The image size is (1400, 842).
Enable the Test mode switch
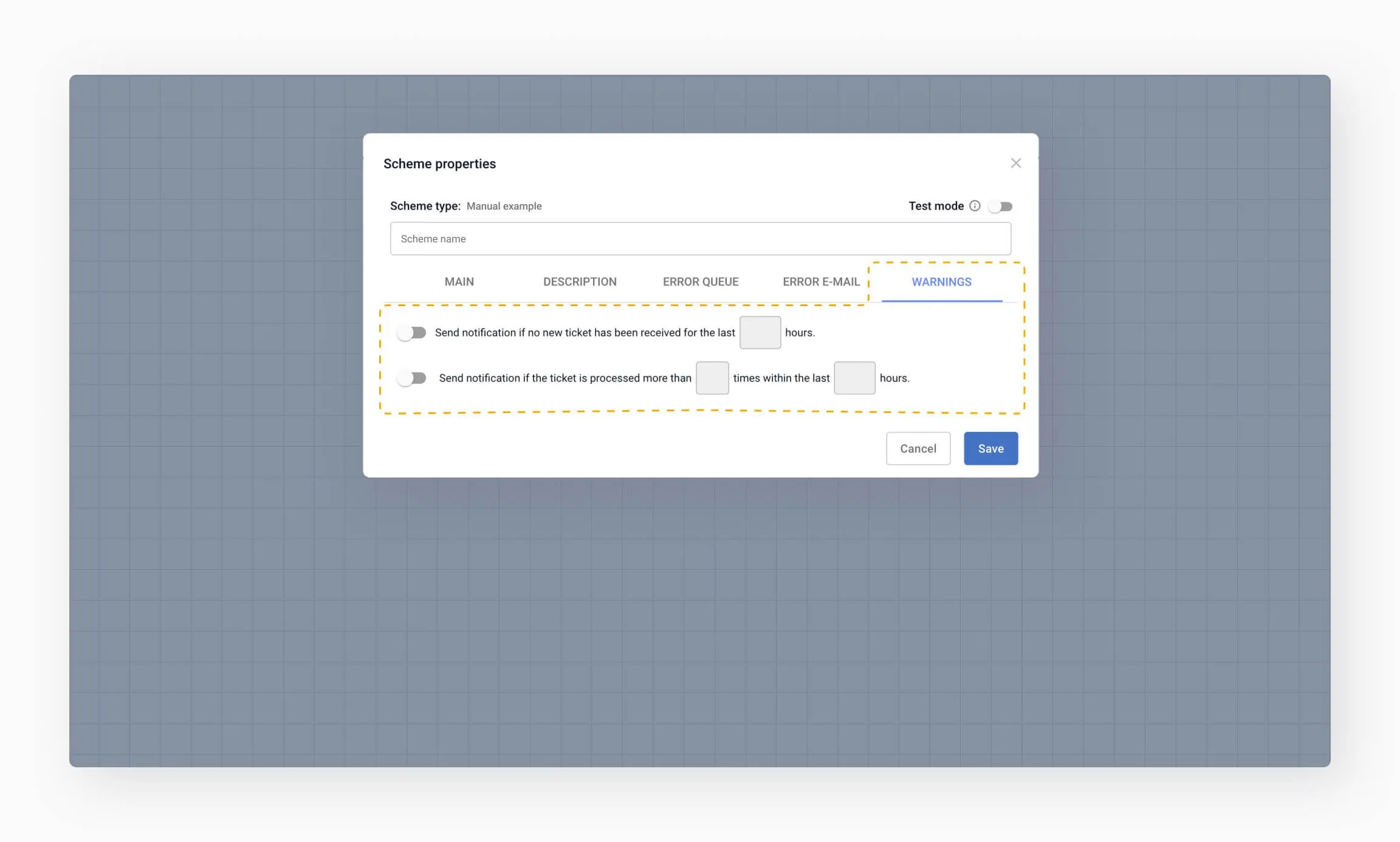pos(1000,207)
